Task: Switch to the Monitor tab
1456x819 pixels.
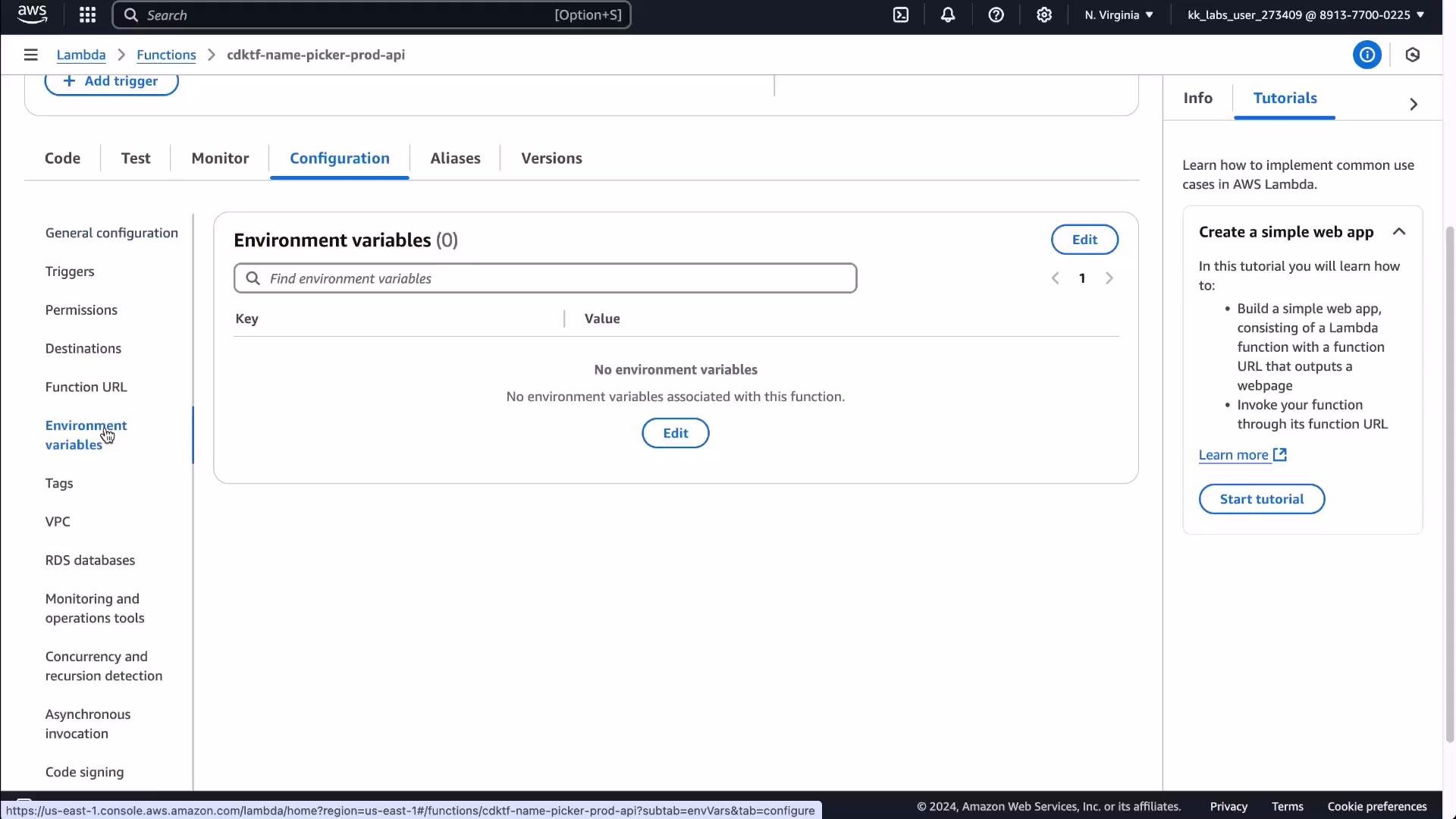Action: point(220,158)
